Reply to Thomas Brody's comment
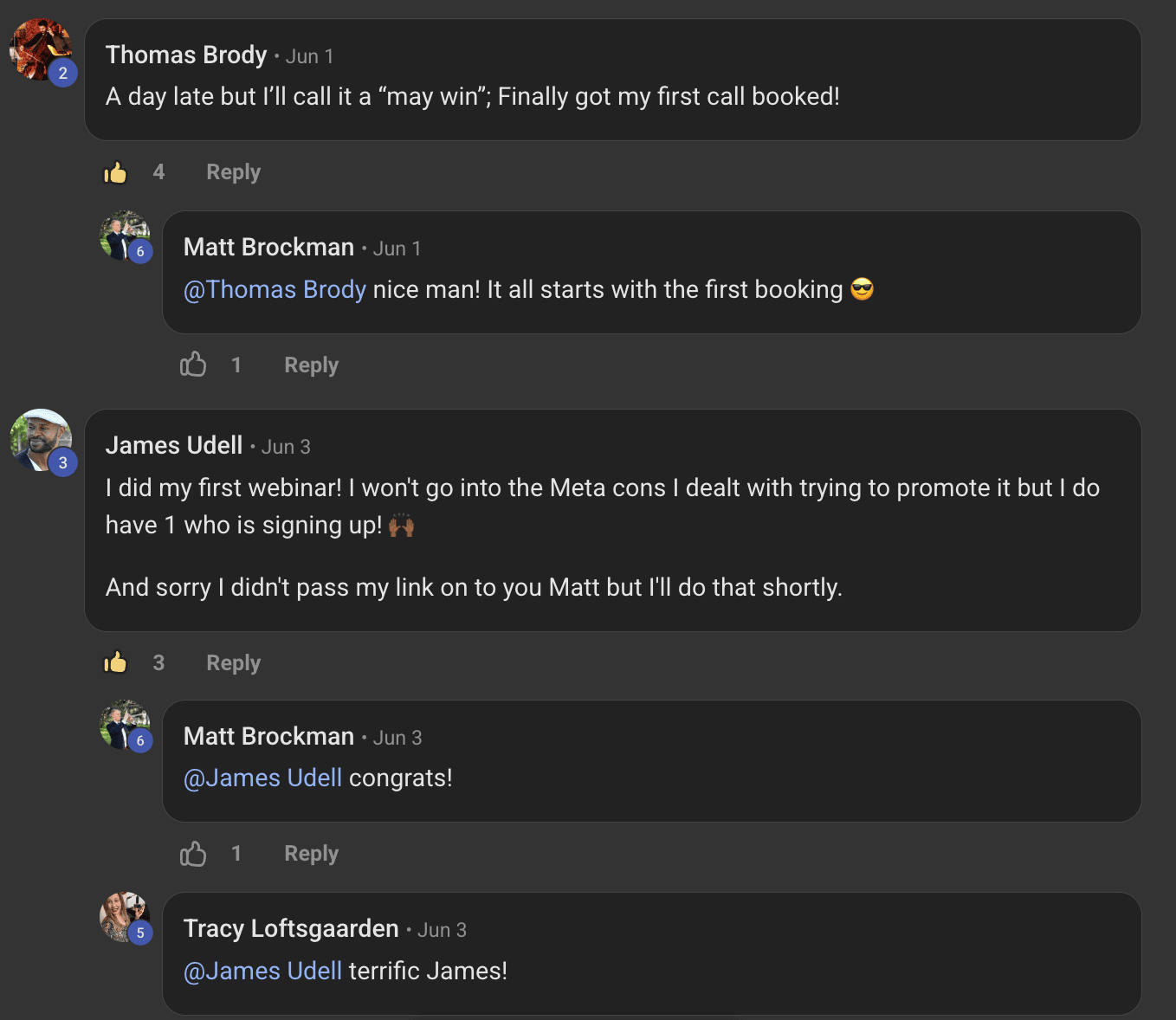The image size is (1176, 1020). click(233, 172)
